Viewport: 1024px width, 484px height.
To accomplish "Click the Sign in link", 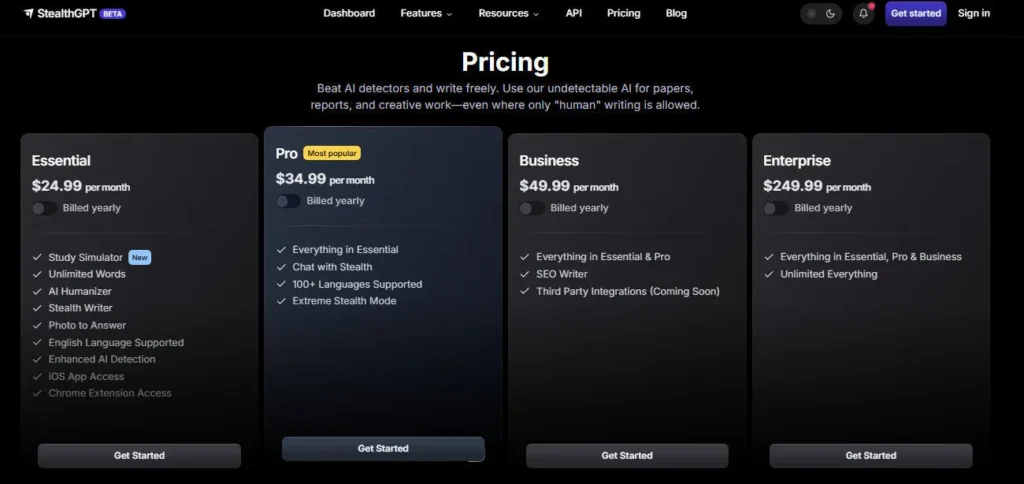I will click(973, 14).
